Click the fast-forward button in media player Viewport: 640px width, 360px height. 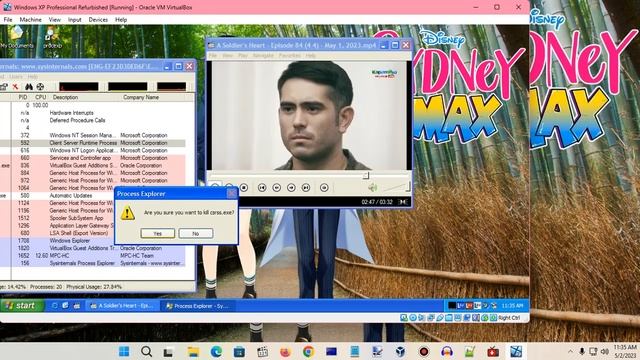291,187
